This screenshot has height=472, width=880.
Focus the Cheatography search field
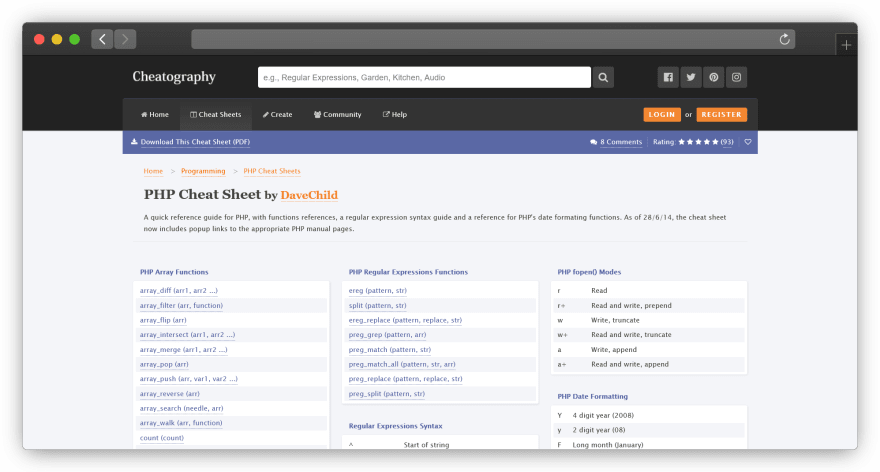(424, 77)
